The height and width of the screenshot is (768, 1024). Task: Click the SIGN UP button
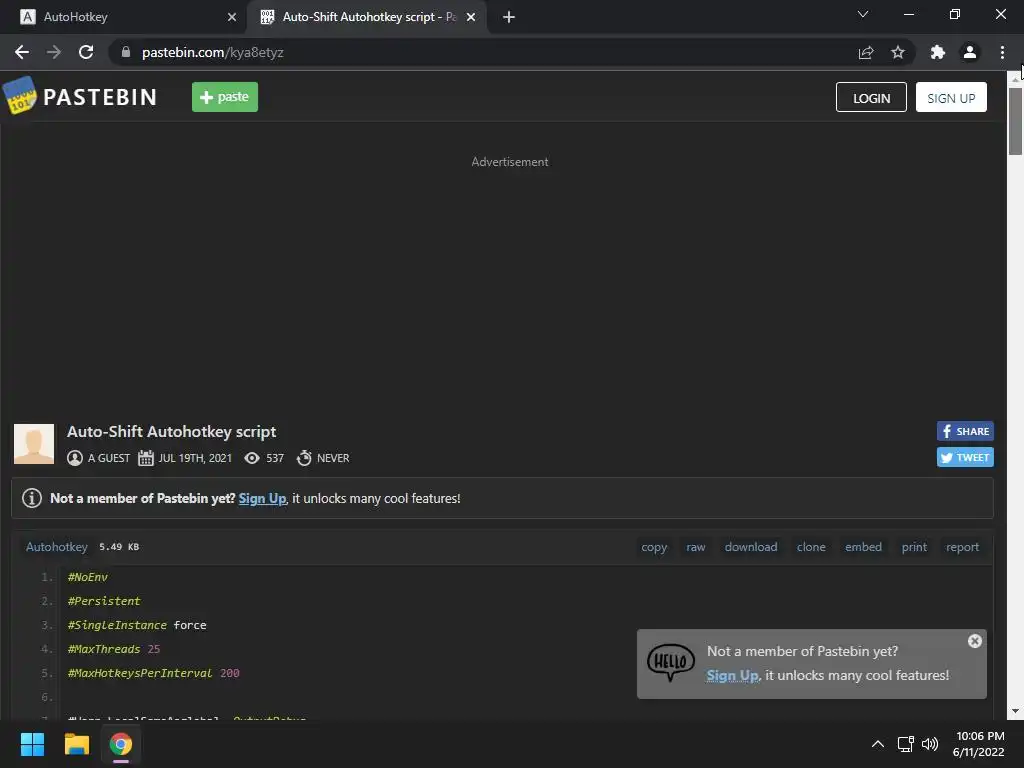[951, 97]
